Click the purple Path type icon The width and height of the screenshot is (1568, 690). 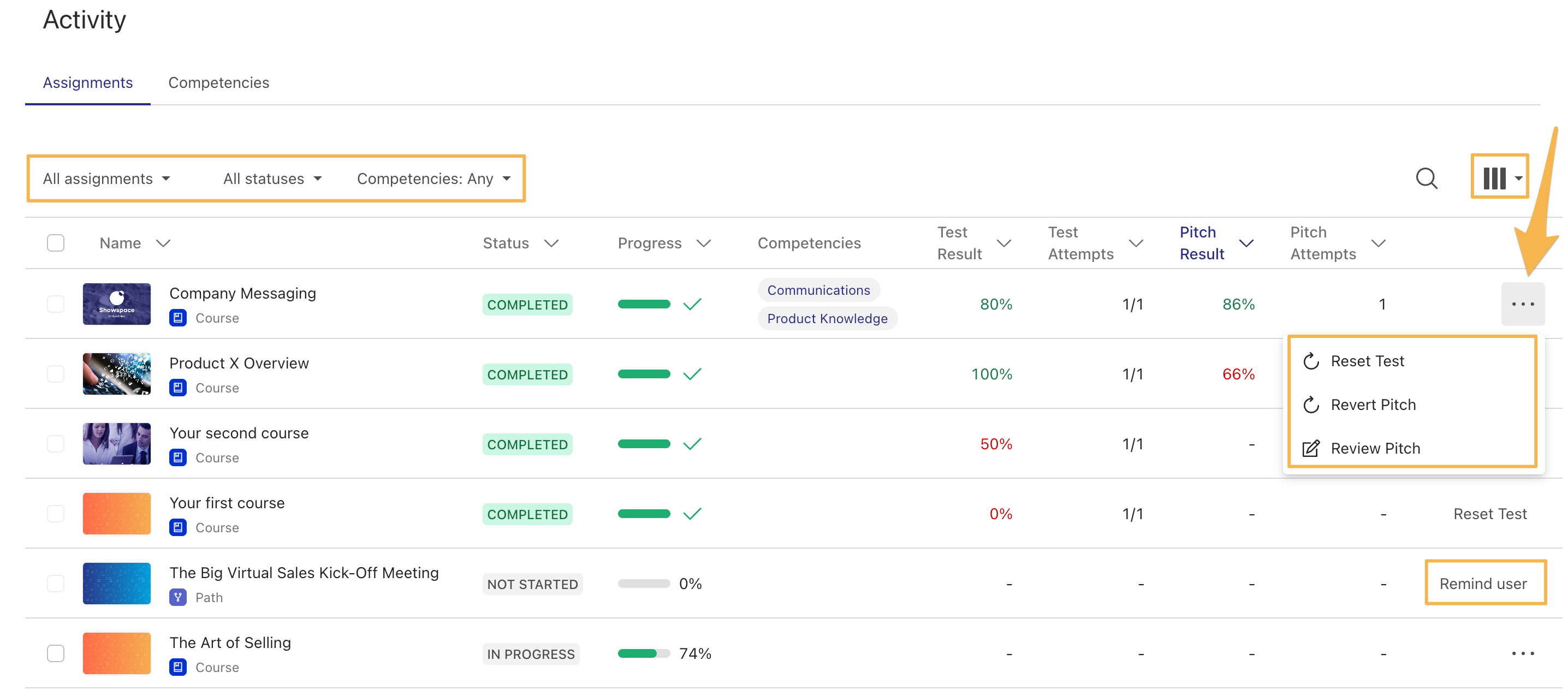pos(178,598)
